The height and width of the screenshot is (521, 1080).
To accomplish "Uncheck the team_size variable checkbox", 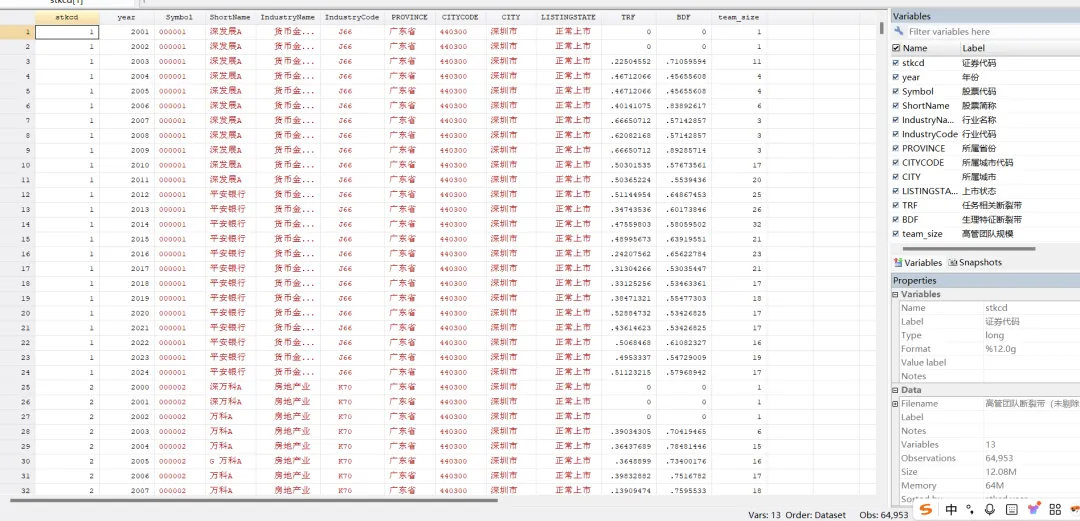I will coord(896,234).
